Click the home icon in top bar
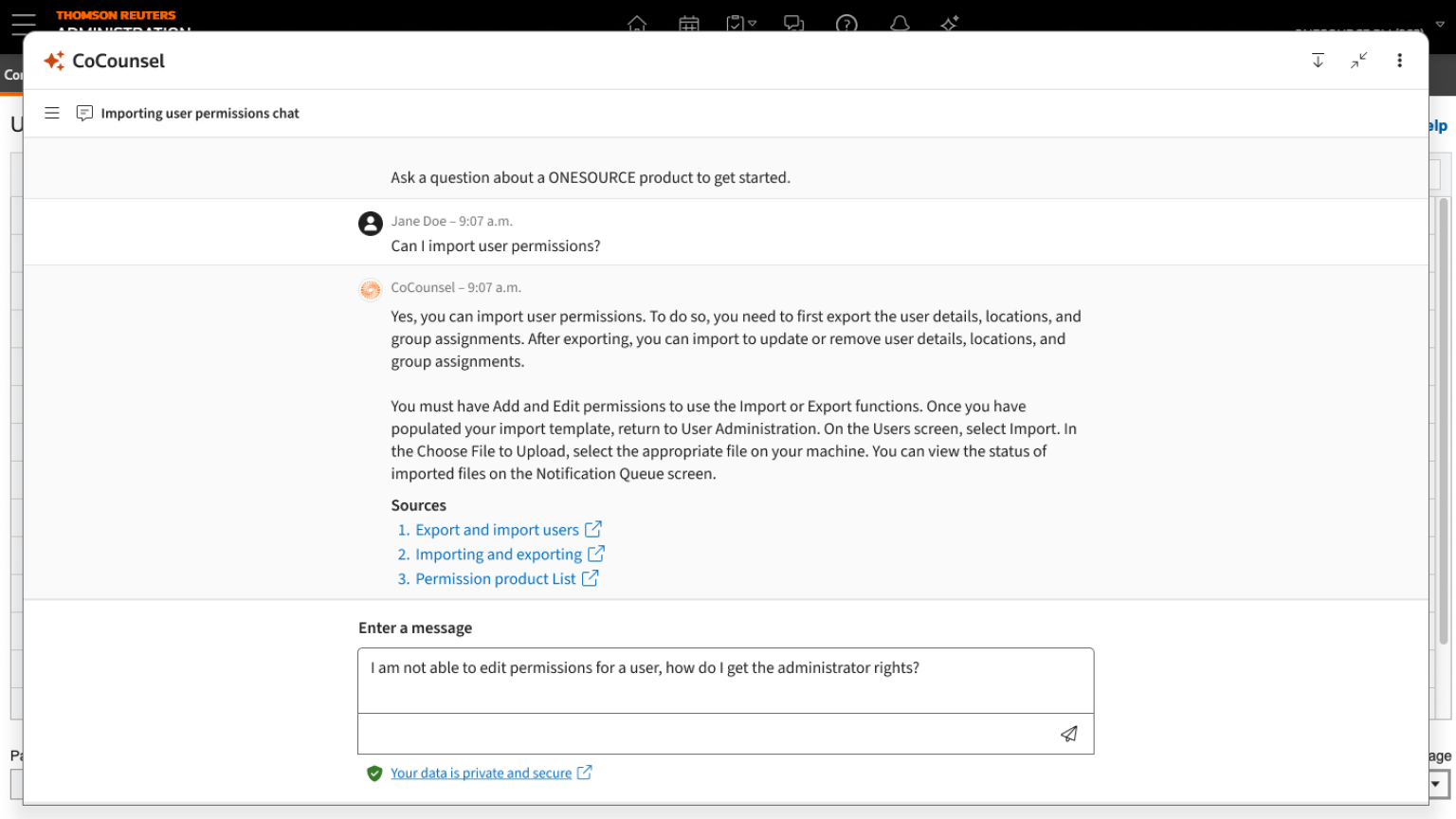1456x819 pixels. coord(637,24)
